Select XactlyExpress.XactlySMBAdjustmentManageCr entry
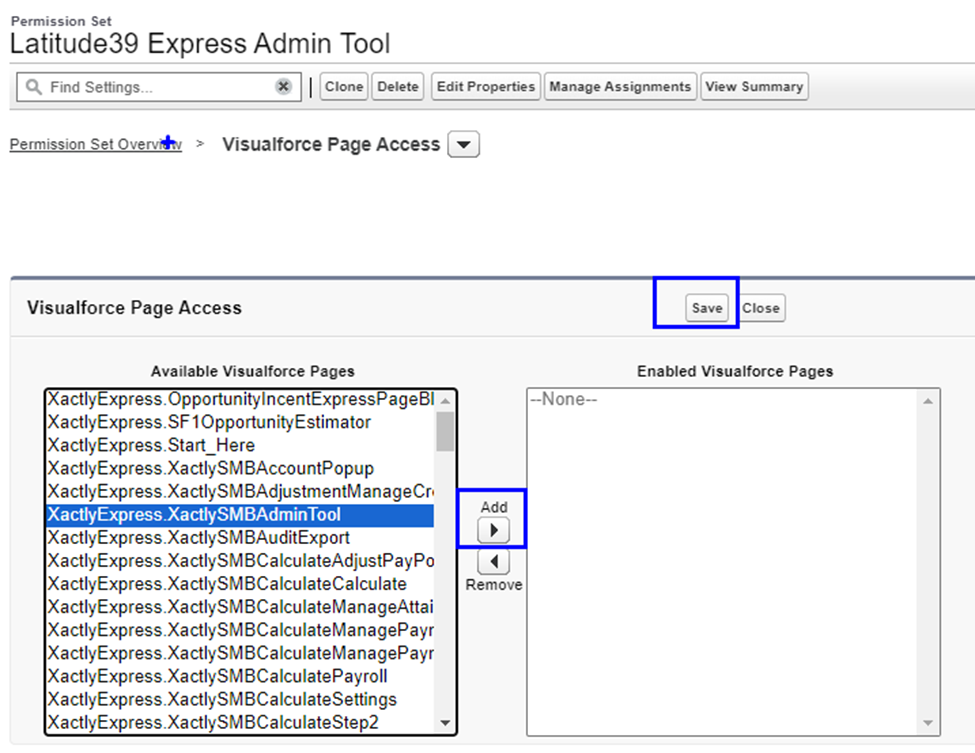 (x=241, y=491)
